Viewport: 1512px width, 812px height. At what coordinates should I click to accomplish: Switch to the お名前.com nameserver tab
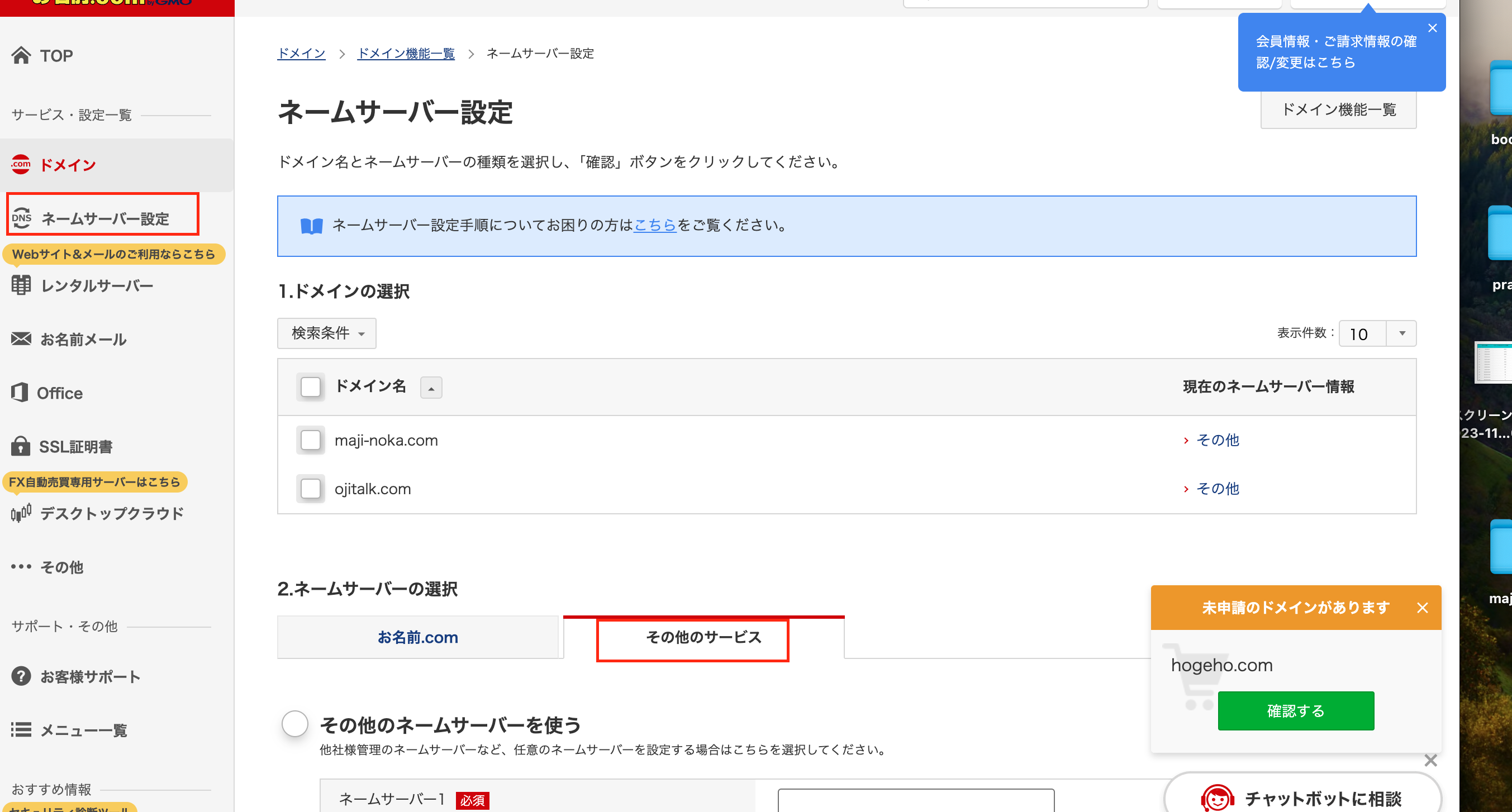coord(417,637)
